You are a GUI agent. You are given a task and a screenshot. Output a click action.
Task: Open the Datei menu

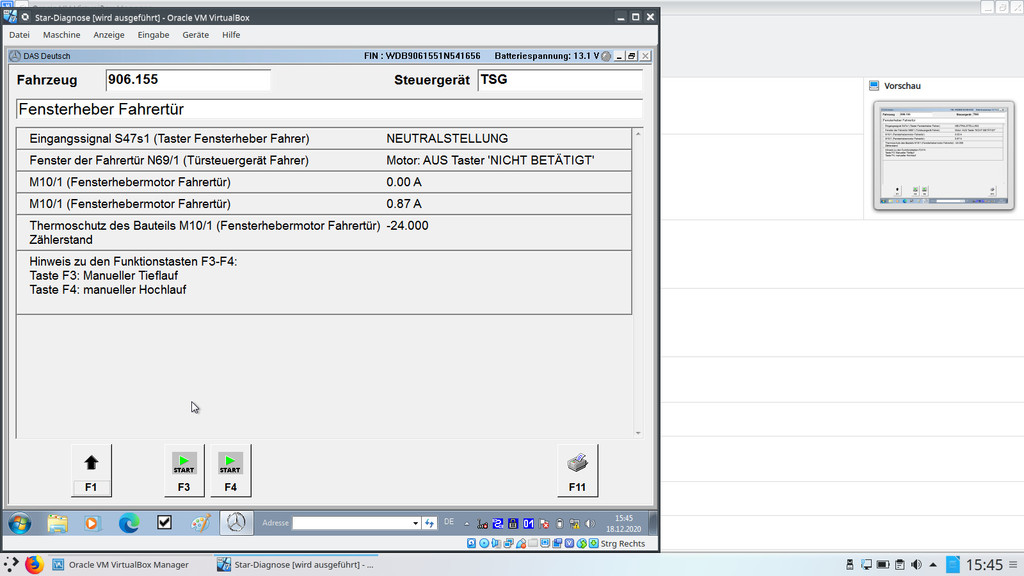(x=20, y=35)
